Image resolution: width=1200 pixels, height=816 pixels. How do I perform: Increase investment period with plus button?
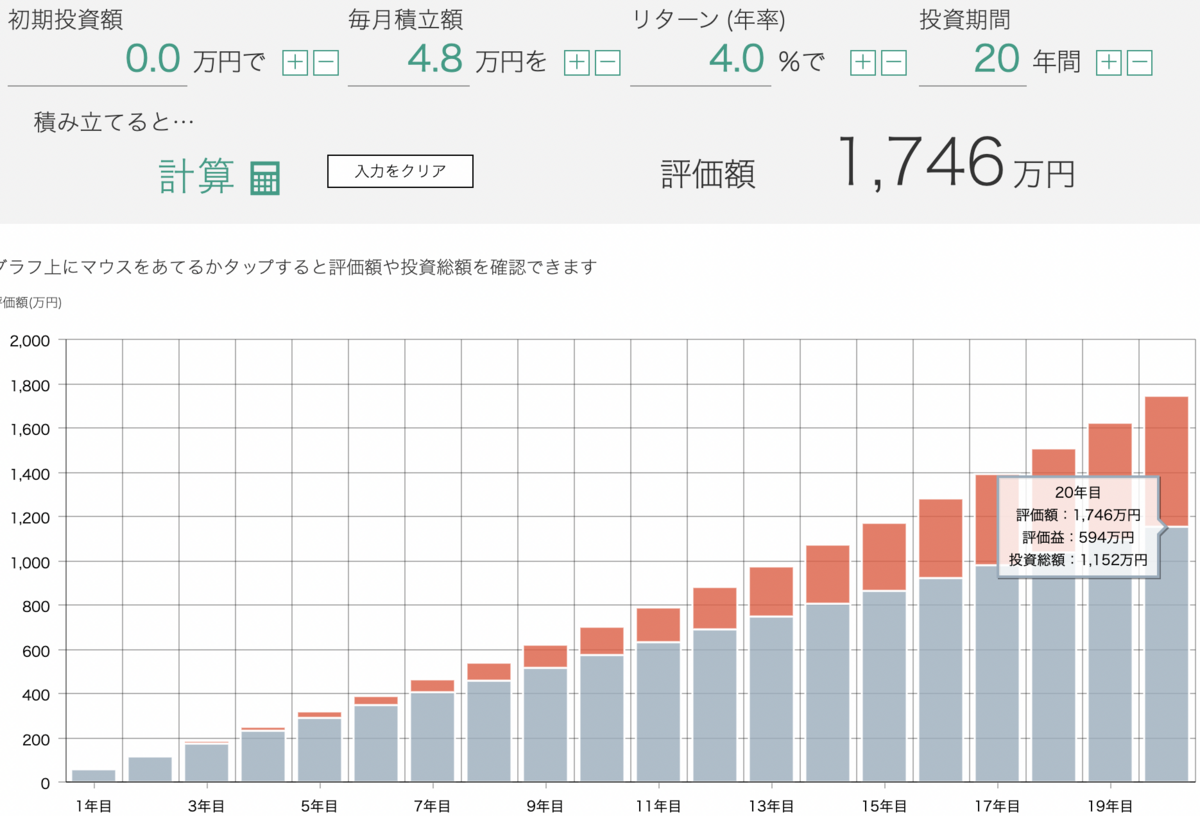(1109, 63)
